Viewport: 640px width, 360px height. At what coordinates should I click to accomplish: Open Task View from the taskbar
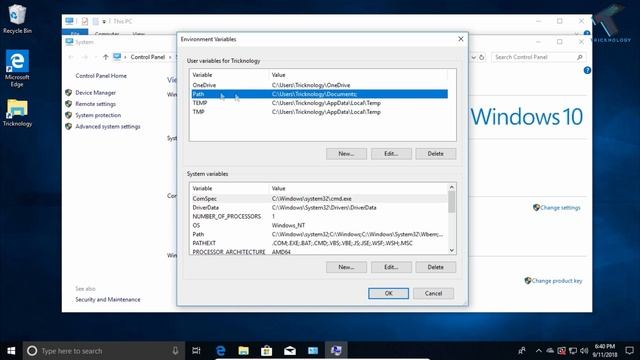click(x=196, y=351)
